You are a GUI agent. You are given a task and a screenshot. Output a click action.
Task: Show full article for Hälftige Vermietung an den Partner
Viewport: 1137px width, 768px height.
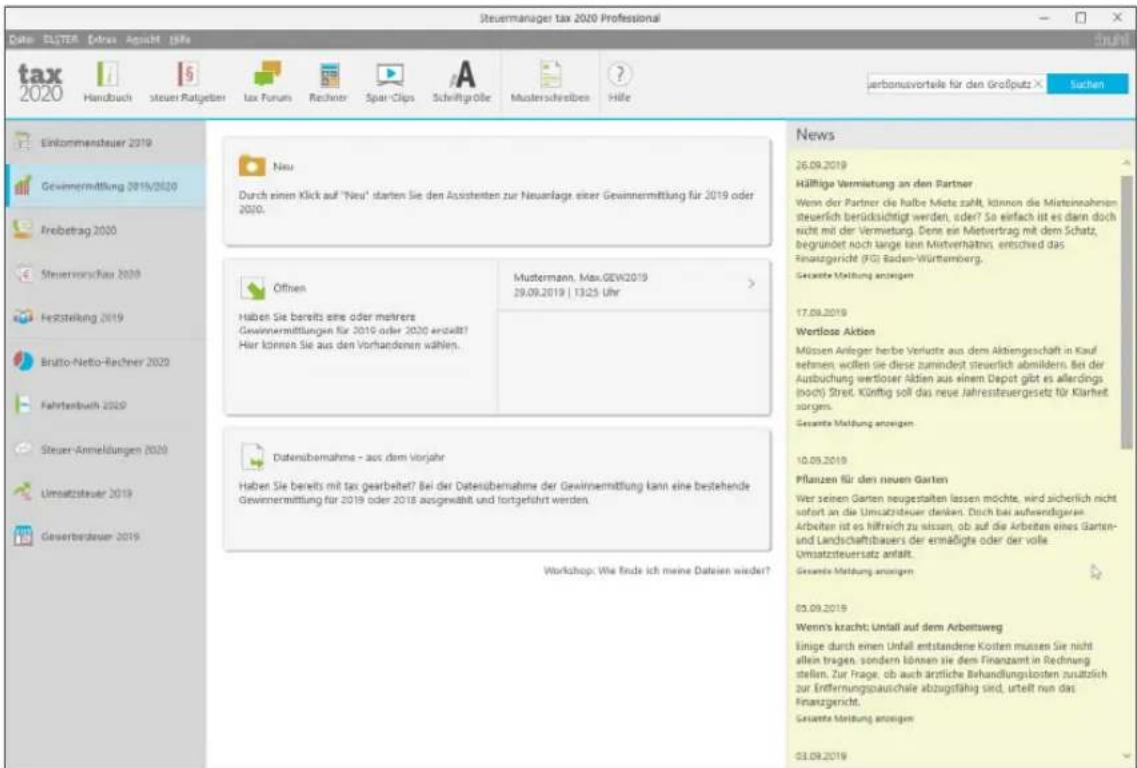coord(854,276)
